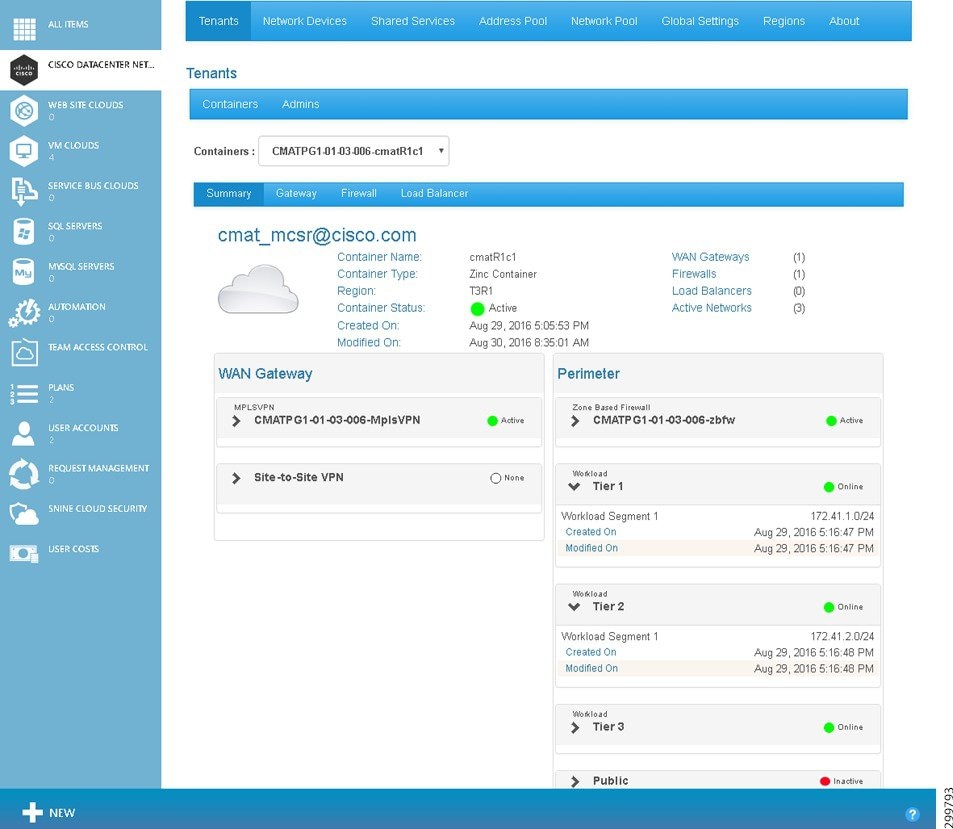Click the Active status indicator for Container Status
This screenshot has height=829, width=953.
point(478,308)
